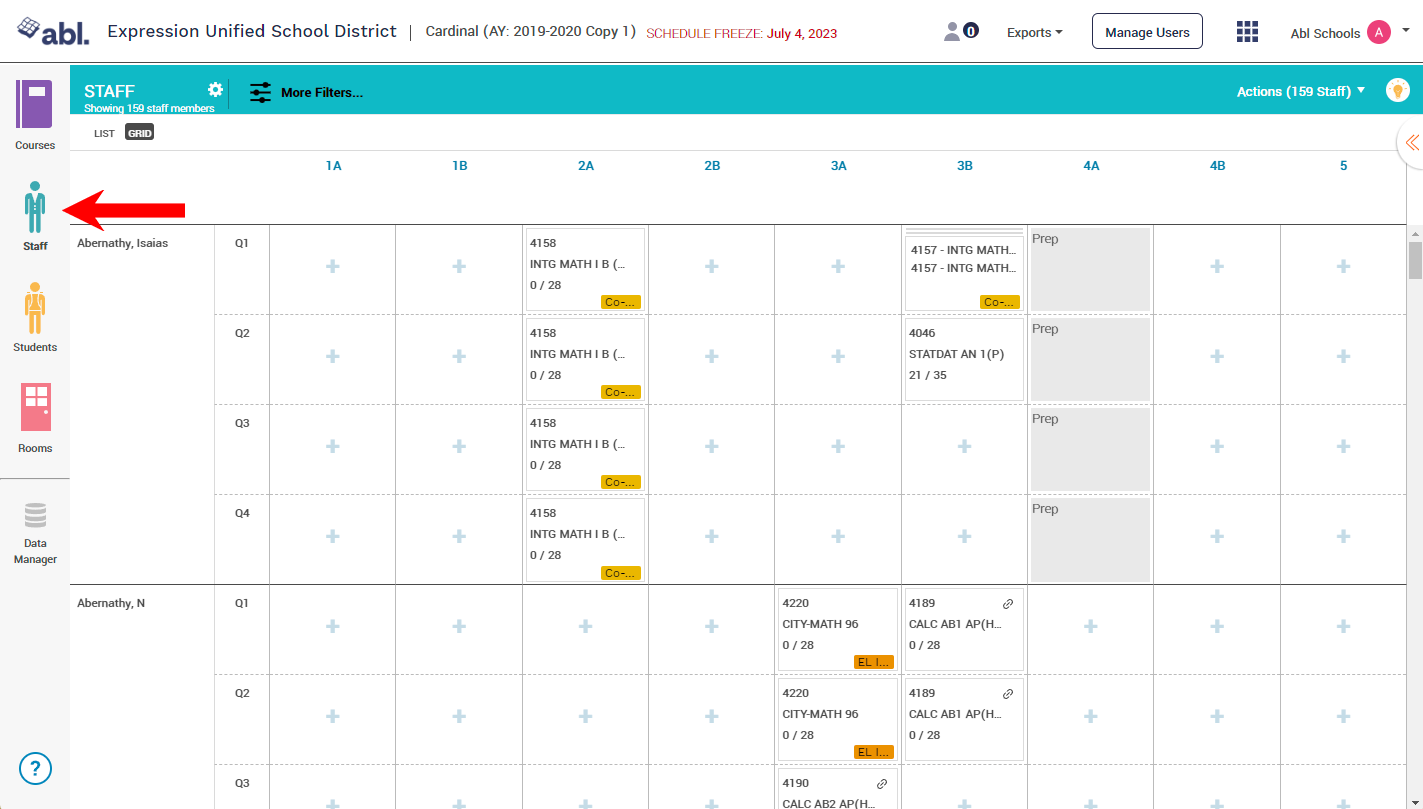
Task: Click the Manage Users button
Action: click(1146, 32)
